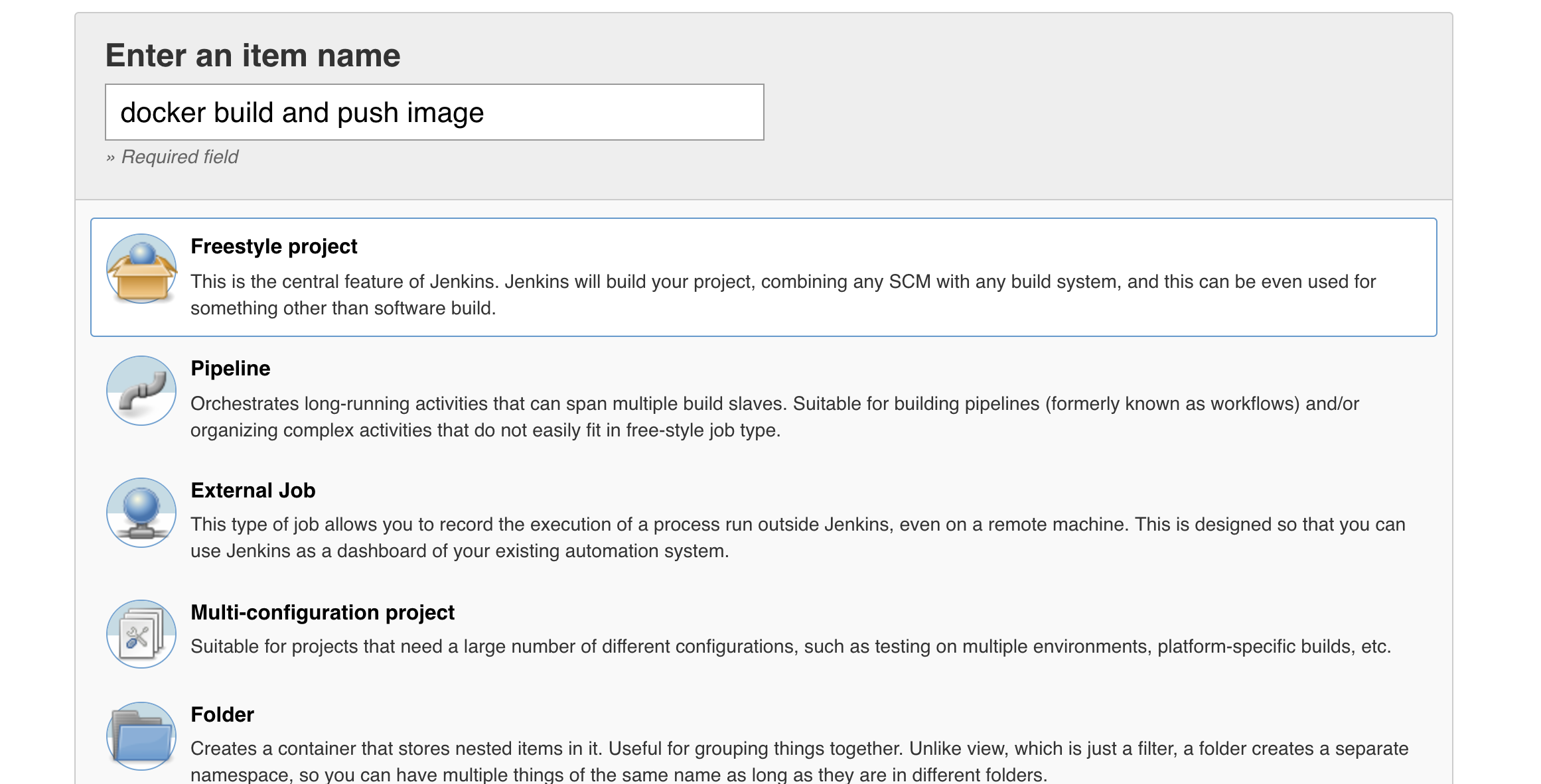Image resolution: width=1541 pixels, height=784 pixels.
Task: Click the 'Required field' hint text
Action: click(179, 157)
